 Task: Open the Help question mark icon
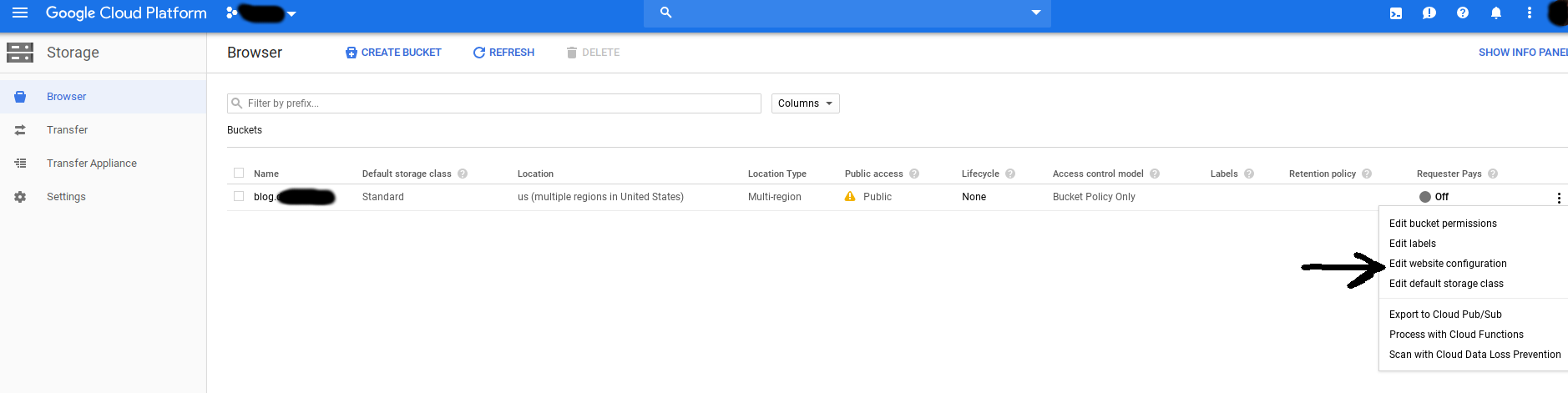coord(1463,13)
